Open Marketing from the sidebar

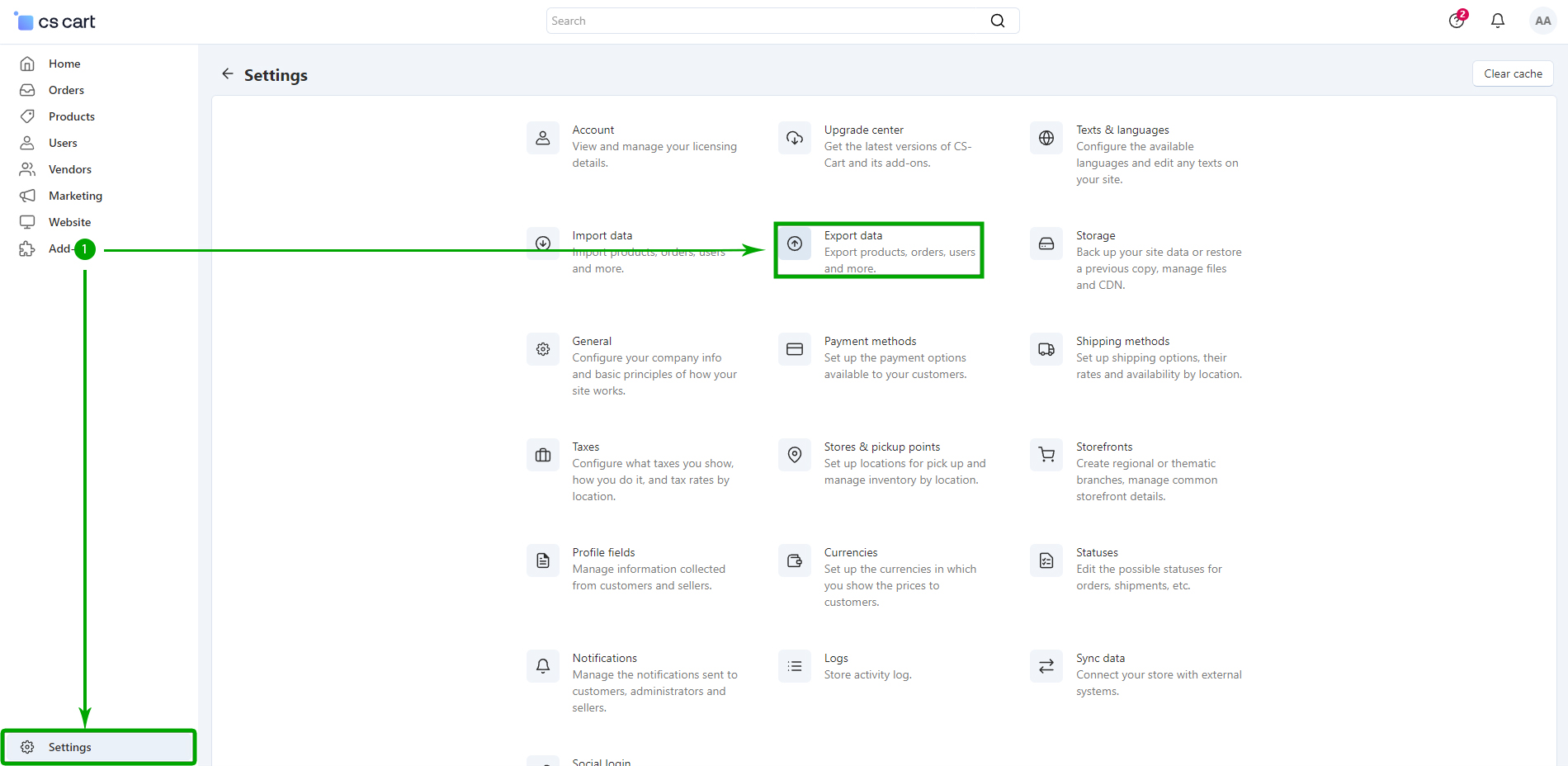(75, 196)
